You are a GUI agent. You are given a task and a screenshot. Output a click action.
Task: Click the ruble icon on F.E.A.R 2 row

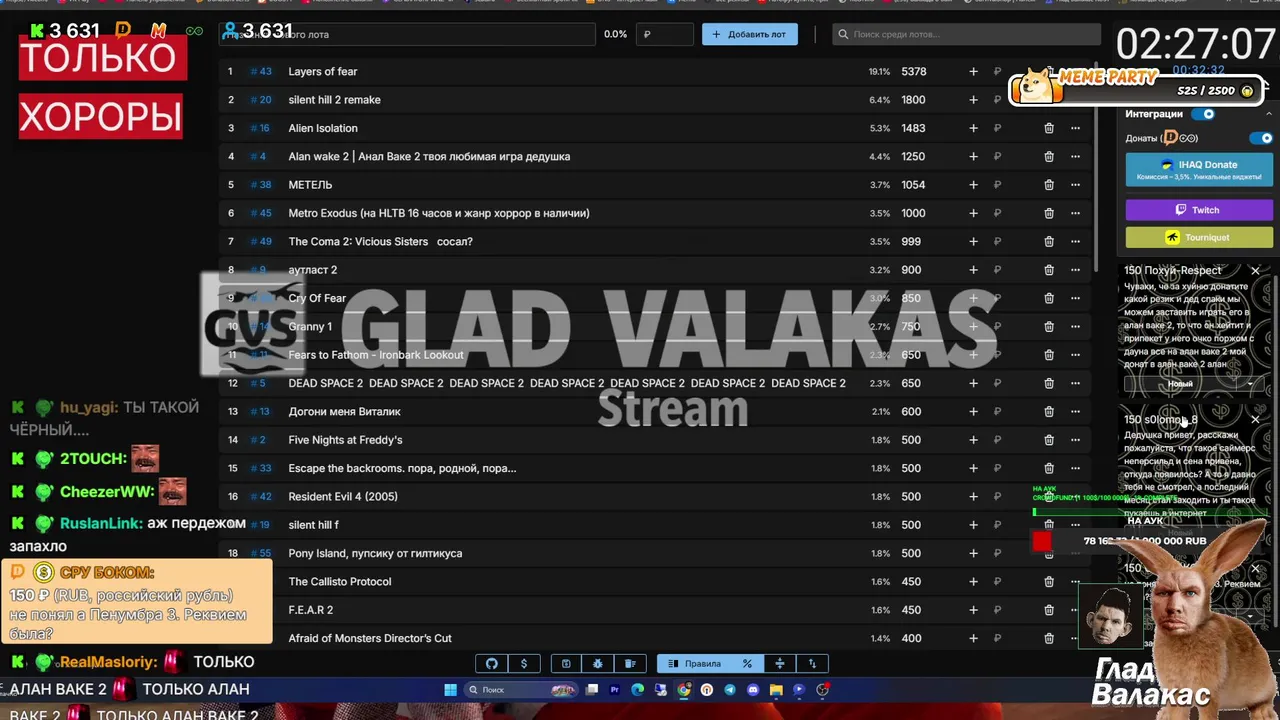[x=997, y=610]
